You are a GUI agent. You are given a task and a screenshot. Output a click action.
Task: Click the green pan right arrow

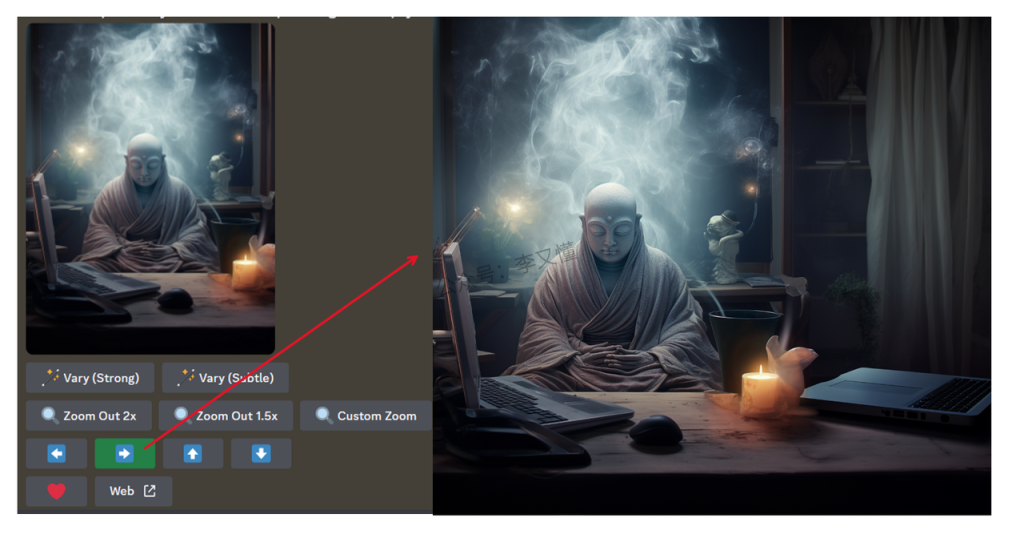pyautogui.click(x=124, y=454)
